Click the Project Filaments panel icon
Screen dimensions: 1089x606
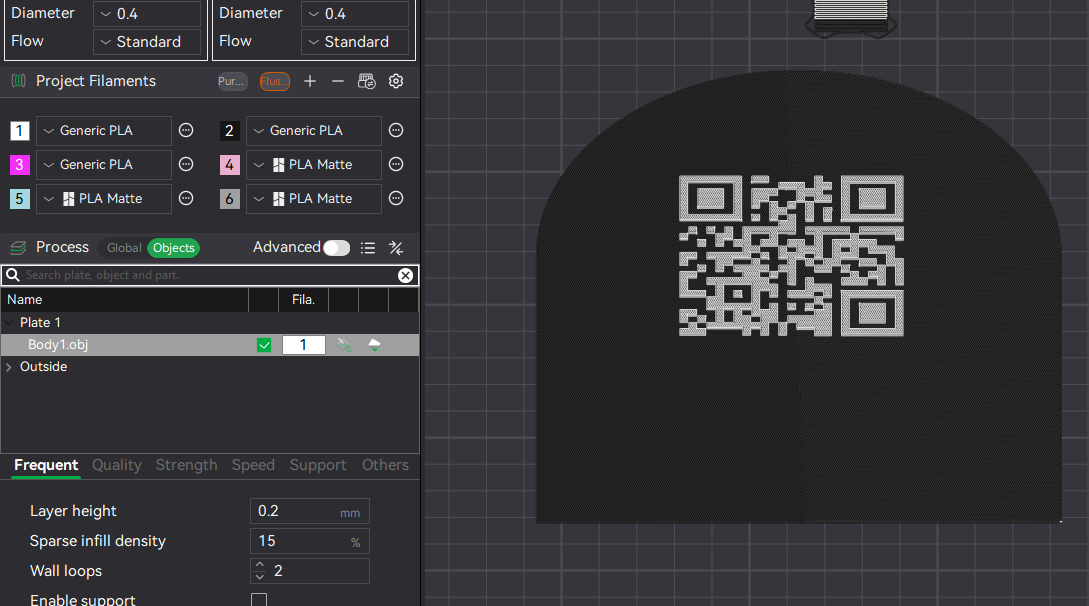pyautogui.click(x=19, y=81)
